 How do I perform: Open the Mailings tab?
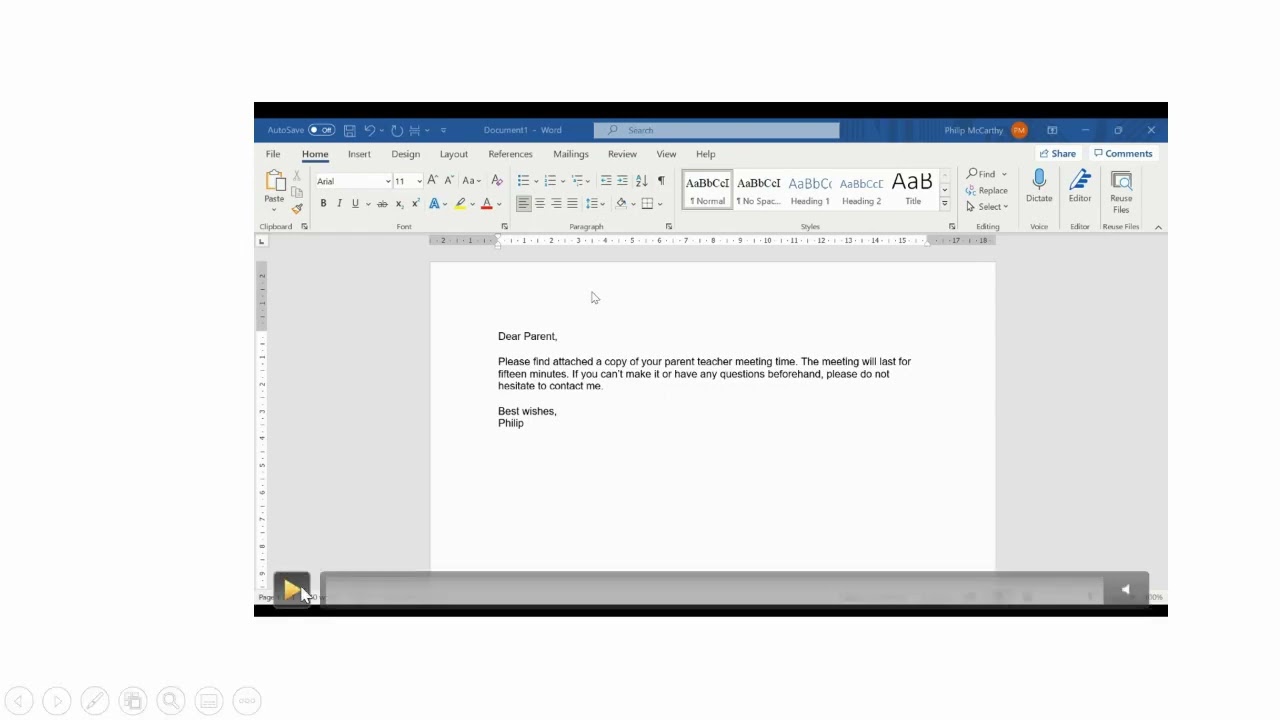(571, 154)
